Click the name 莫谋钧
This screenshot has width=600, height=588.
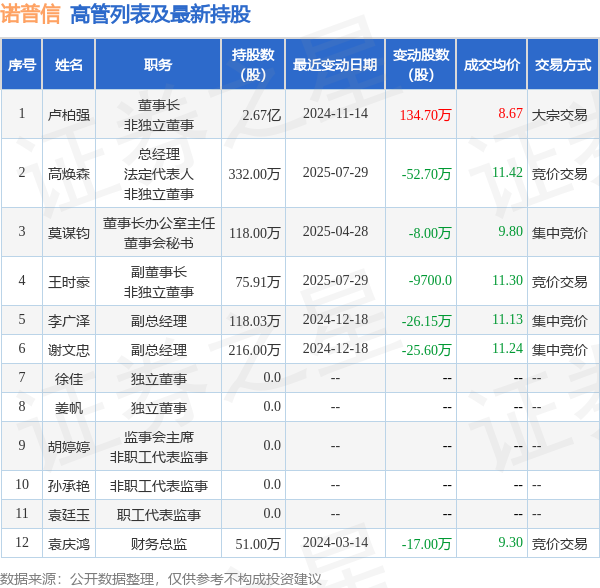tap(69, 233)
